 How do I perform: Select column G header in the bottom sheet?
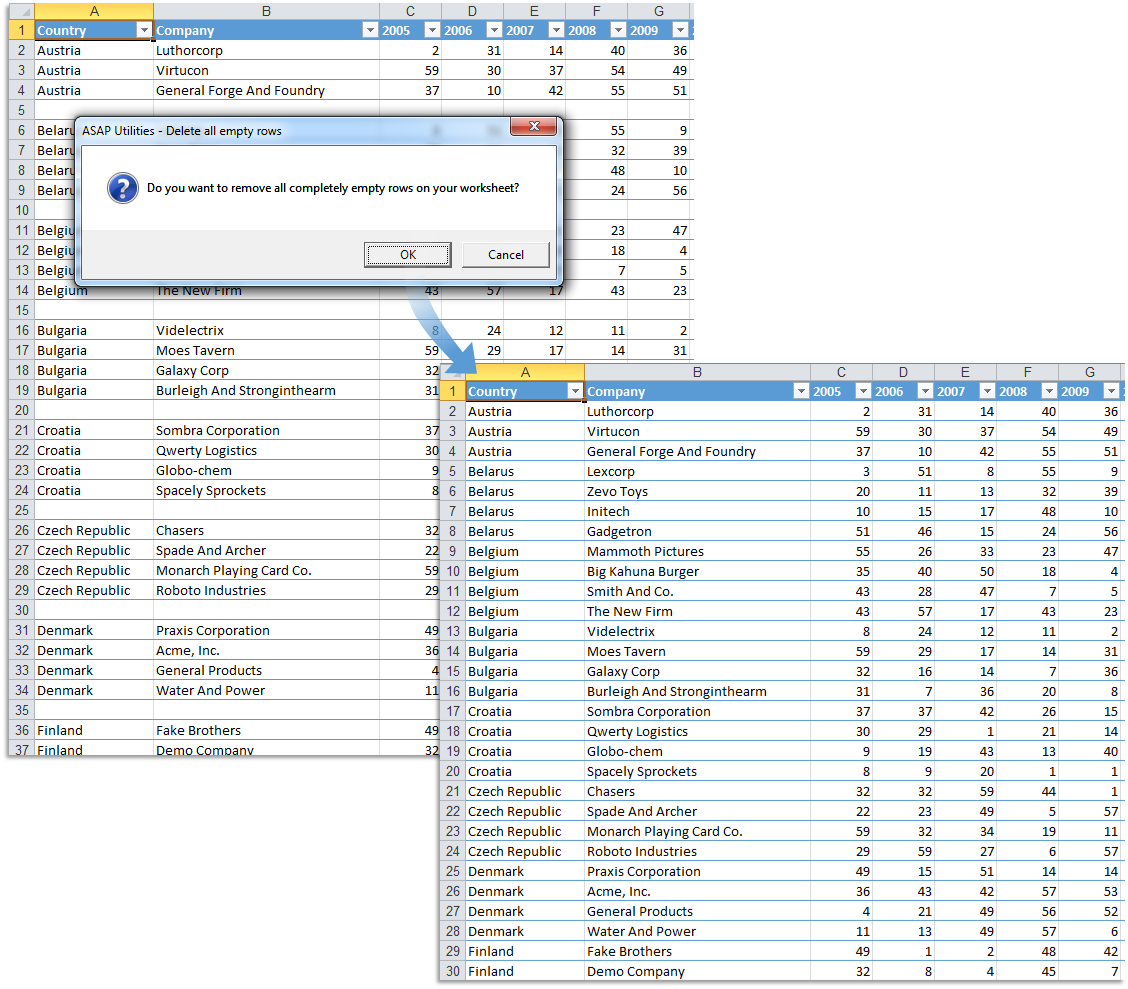click(1090, 373)
